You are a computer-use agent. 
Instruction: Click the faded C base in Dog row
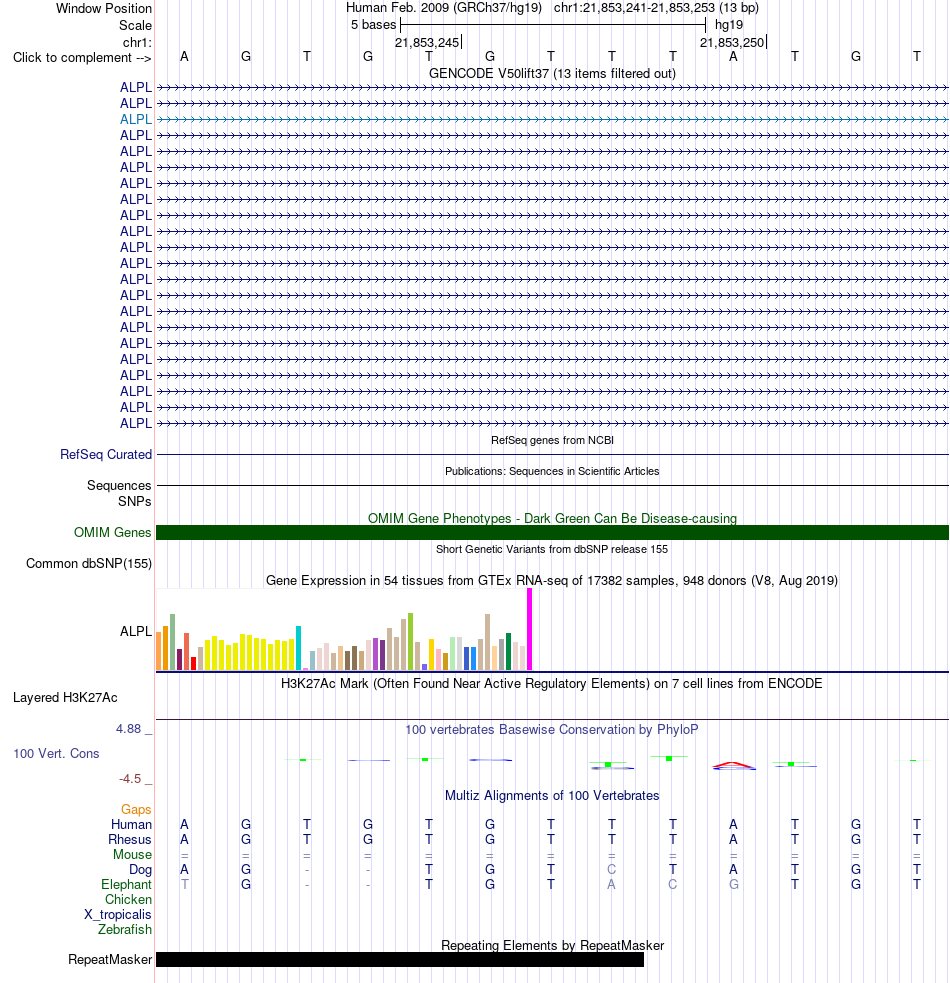pos(611,870)
